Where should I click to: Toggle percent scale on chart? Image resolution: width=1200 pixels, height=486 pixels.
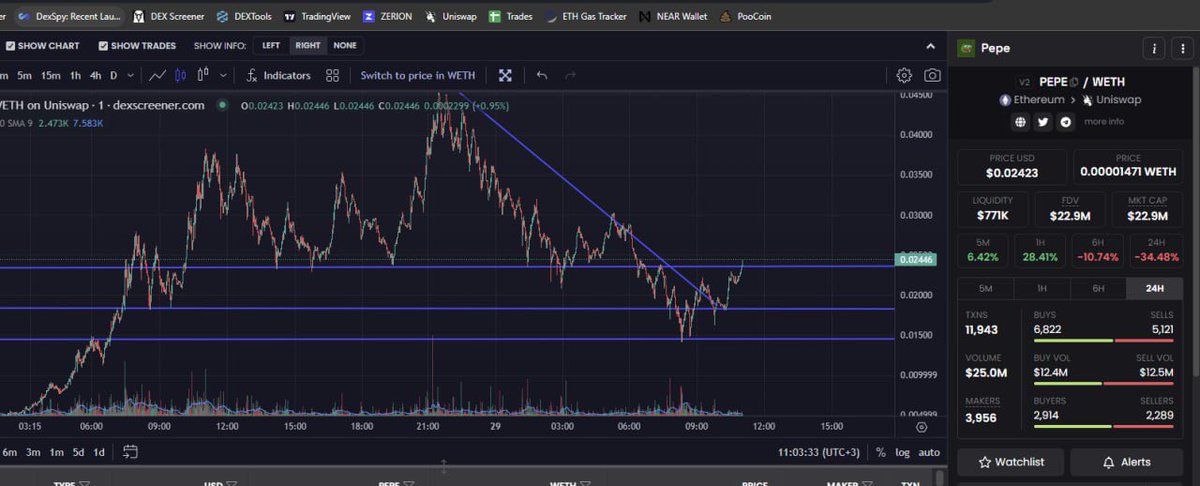[x=881, y=452]
